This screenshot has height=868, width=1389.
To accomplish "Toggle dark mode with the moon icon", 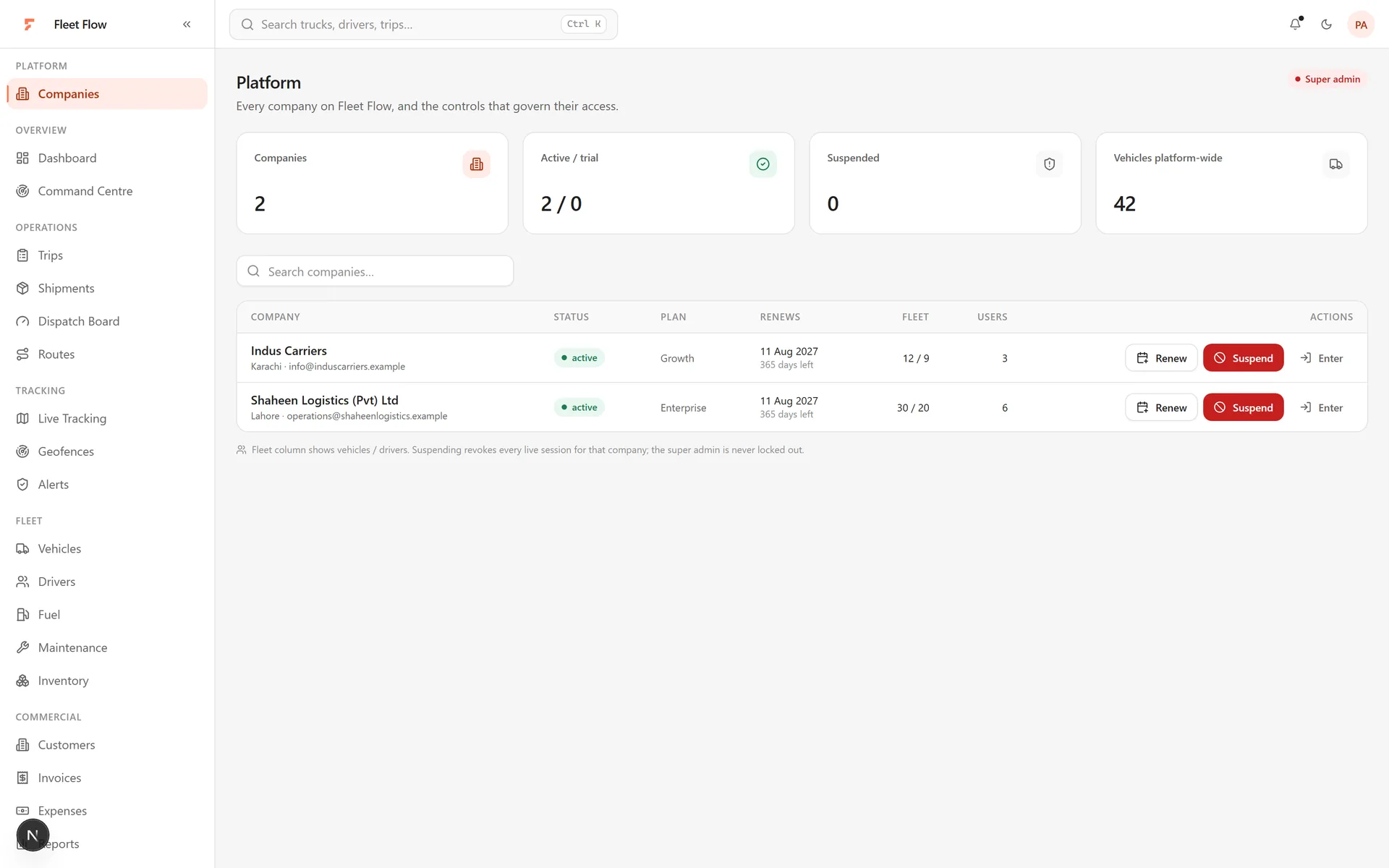I will (x=1326, y=25).
